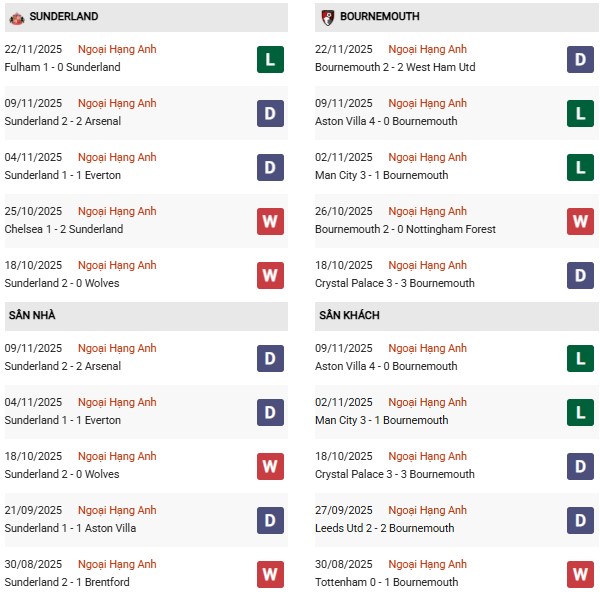The width and height of the screenshot is (600, 594).
Task: Open the BOURNEMOUTH team header
Action: tap(379, 17)
